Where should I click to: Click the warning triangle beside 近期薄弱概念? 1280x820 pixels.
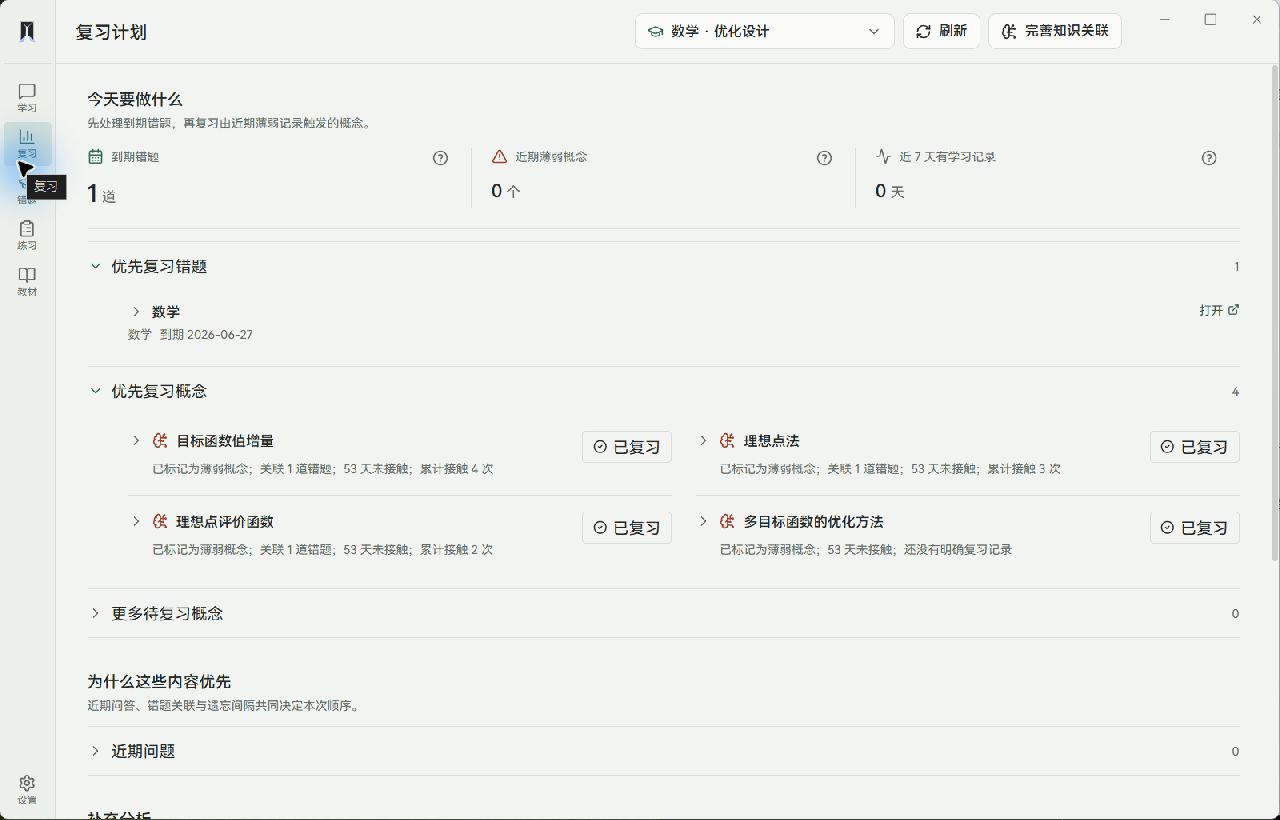tap(499, 157)
